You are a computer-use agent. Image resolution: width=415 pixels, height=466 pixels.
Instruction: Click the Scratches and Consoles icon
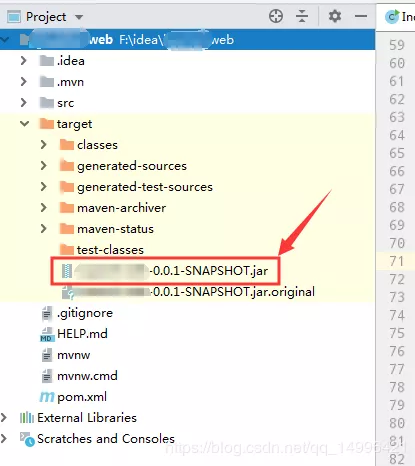[27, 439]
